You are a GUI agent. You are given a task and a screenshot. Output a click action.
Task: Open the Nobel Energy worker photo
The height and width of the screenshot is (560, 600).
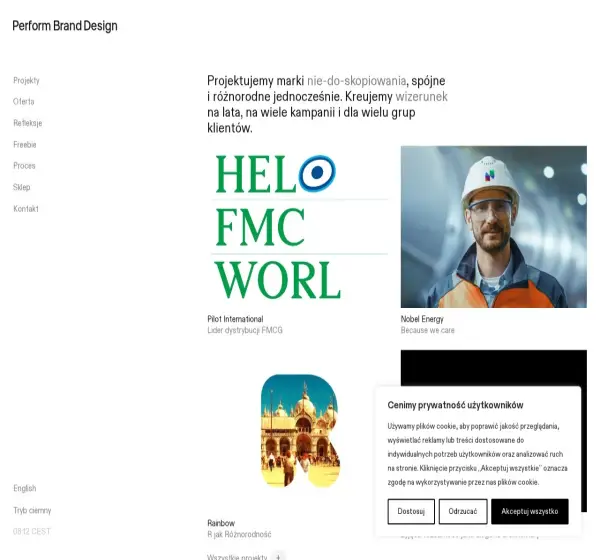(494, 227)
